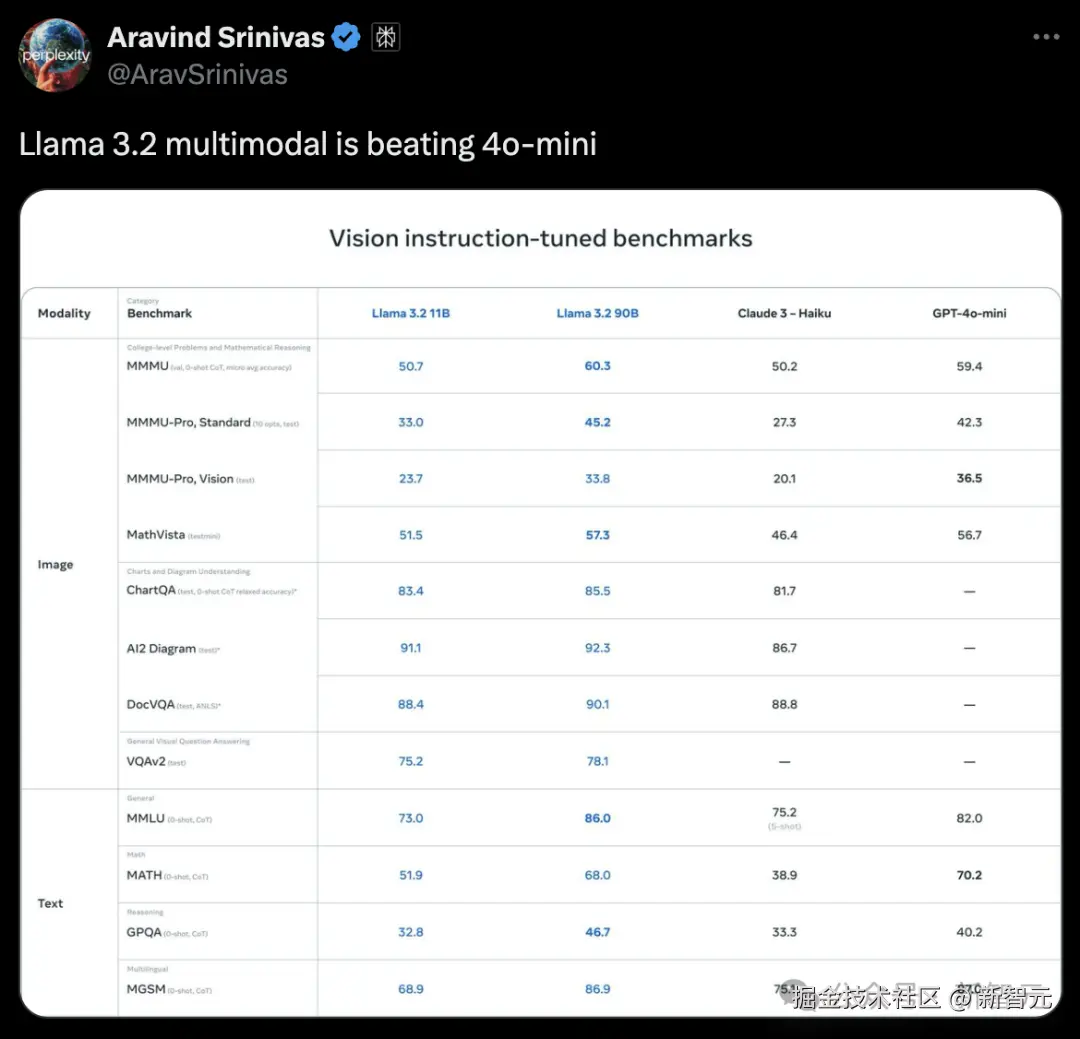Viewport: 1080px width, 1039px height.
Task: Click the Llama 3.2 11B column header
Action: click(x=411, y=313)
